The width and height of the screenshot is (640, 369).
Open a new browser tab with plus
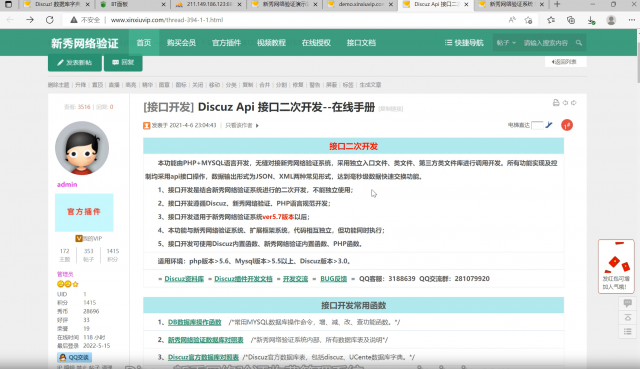tap(557, 4)
